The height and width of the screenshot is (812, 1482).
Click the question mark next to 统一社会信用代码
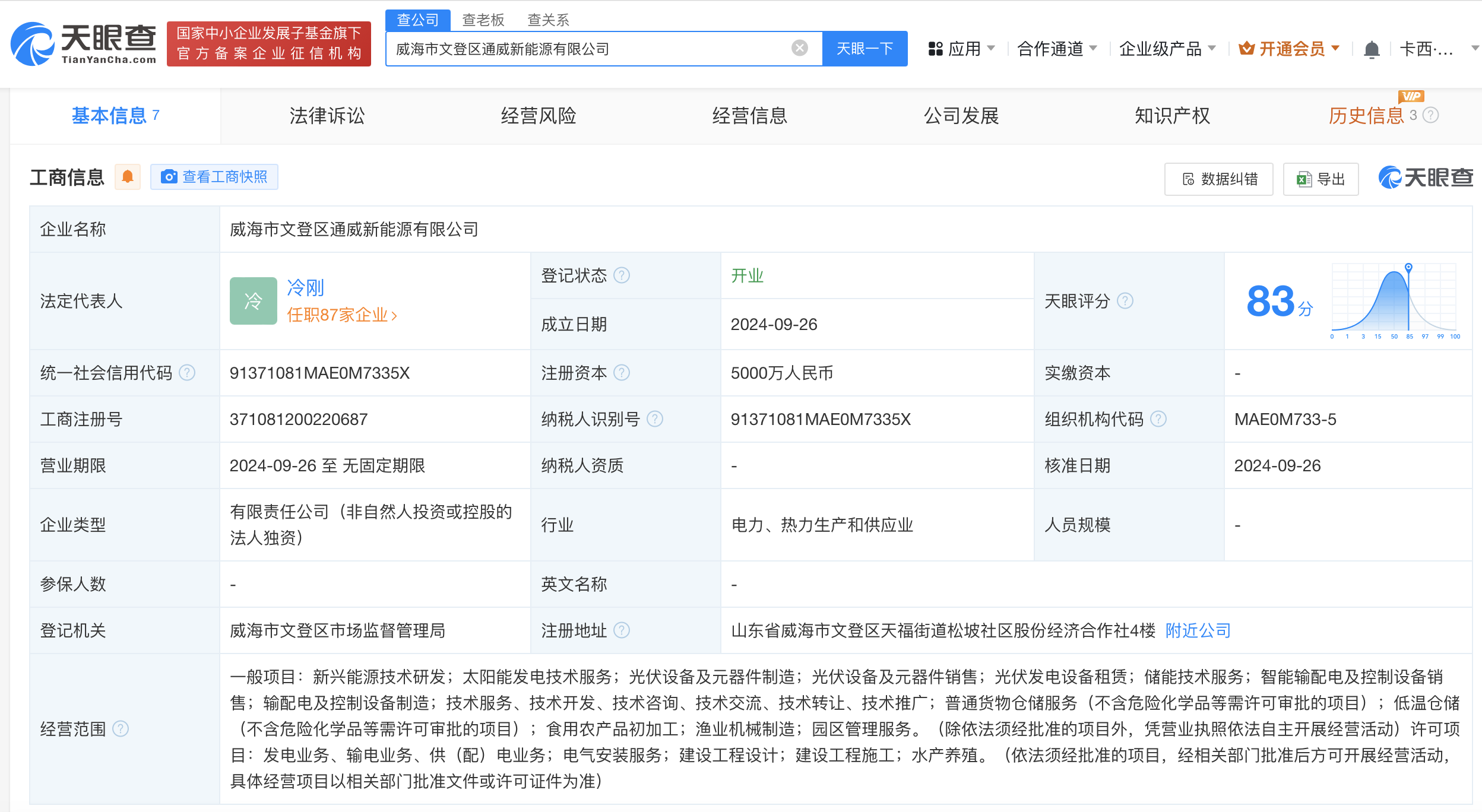[187, 373]
